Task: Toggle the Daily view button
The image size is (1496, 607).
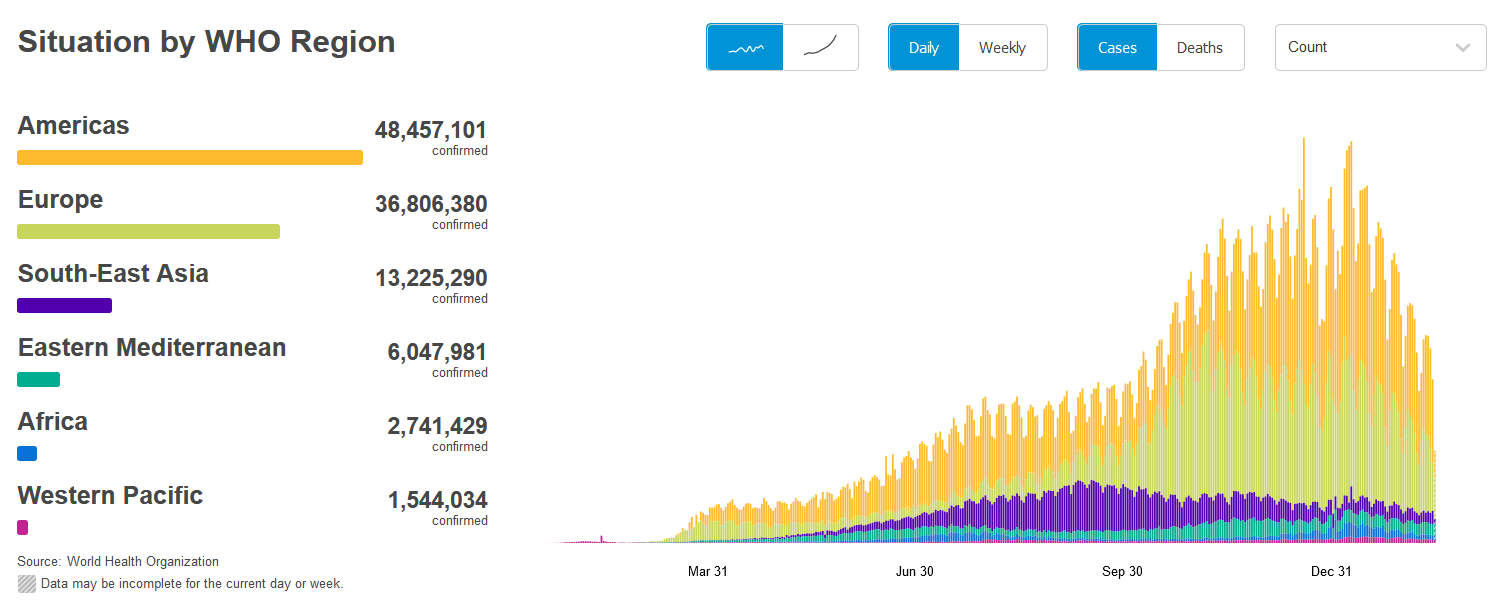Action: point(923,48)
